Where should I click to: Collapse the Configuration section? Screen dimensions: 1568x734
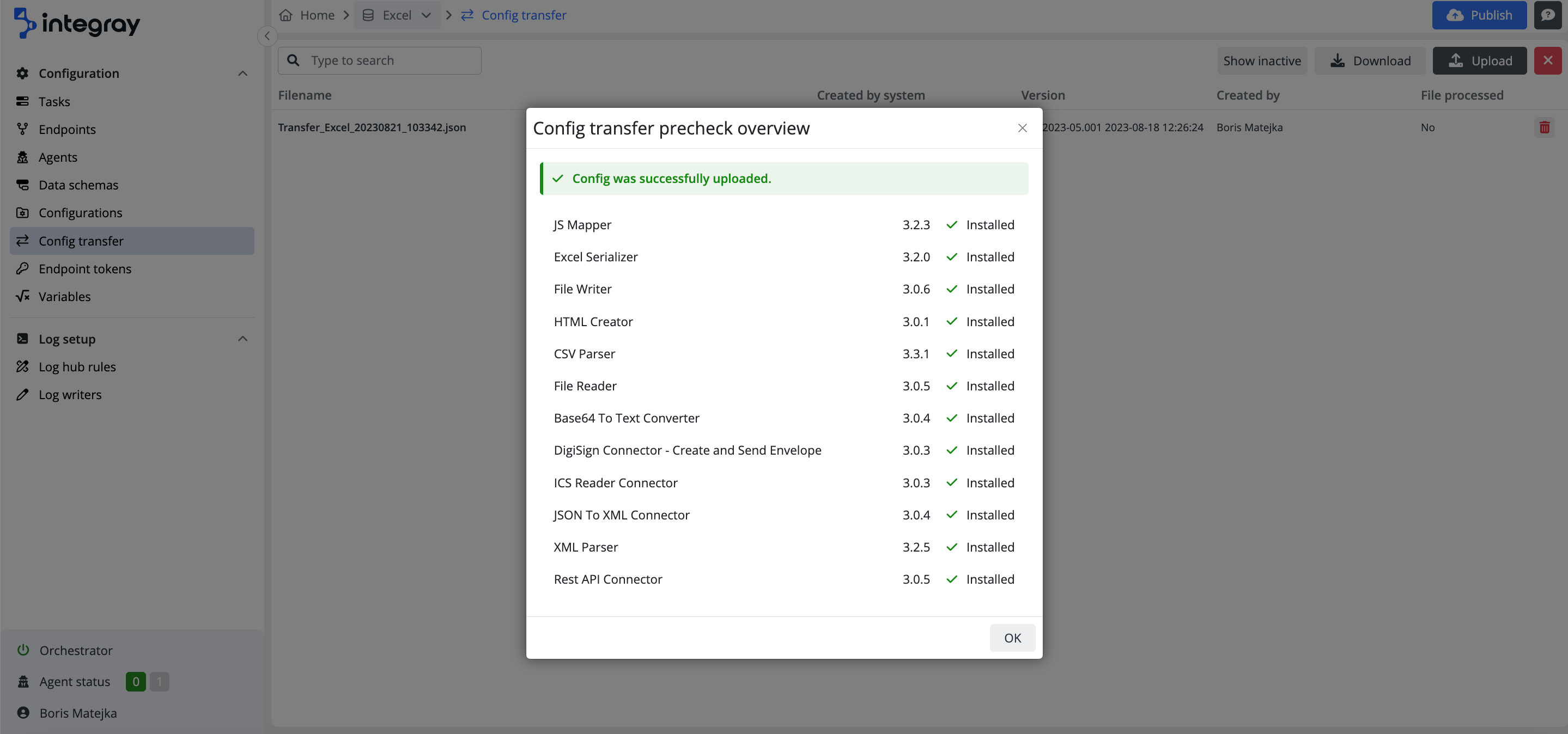click(242, 74)
